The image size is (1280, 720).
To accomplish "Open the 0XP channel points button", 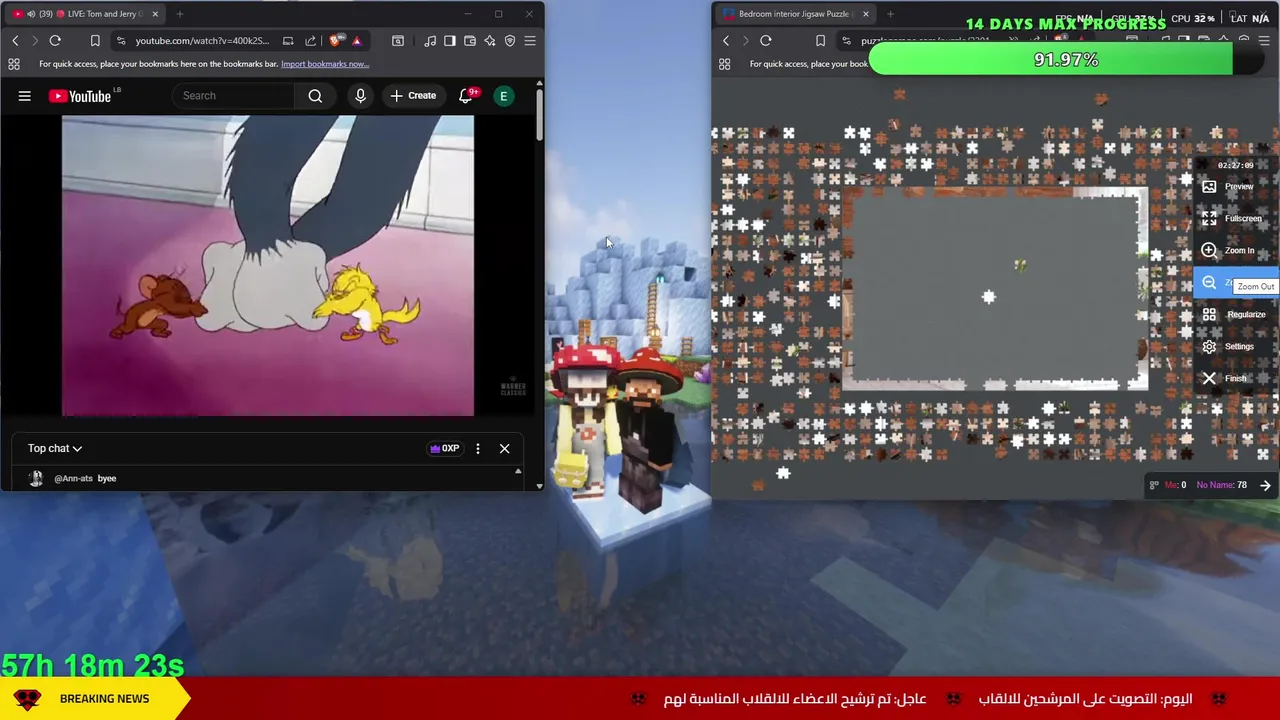I will point(444,448).
